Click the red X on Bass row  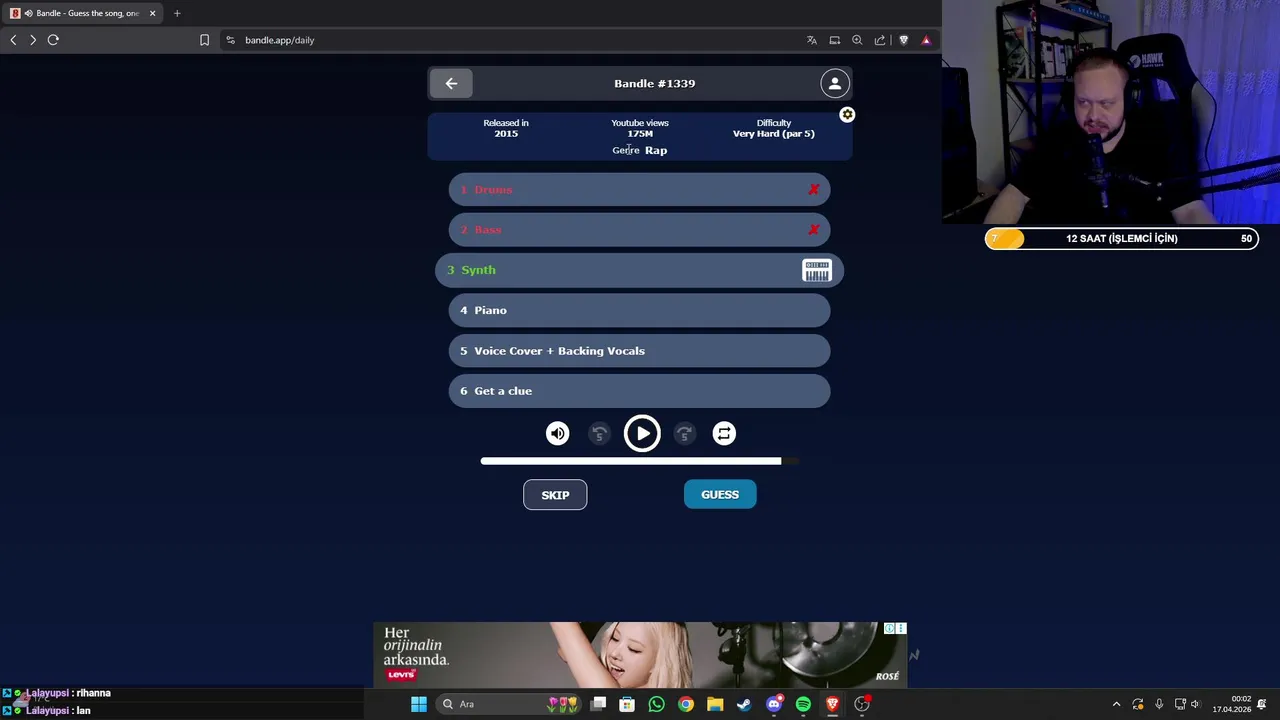[x=814, y=230]
